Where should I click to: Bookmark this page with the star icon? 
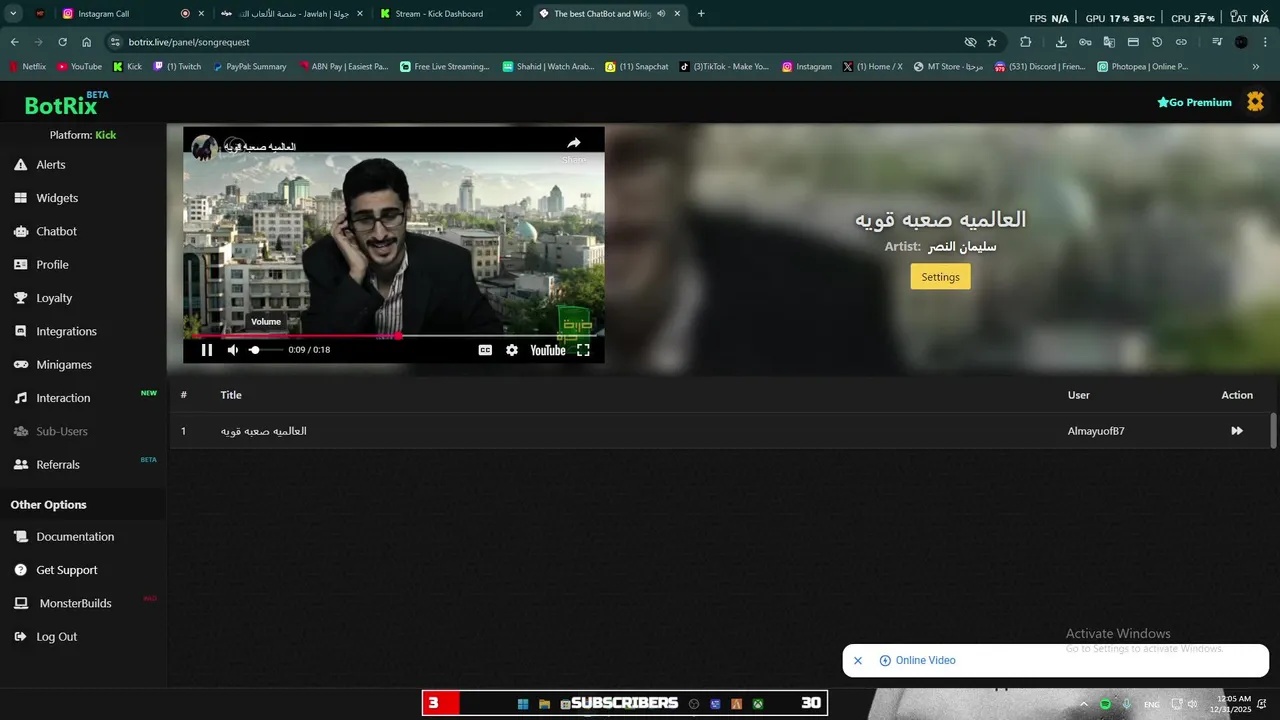tap(992, 42)
